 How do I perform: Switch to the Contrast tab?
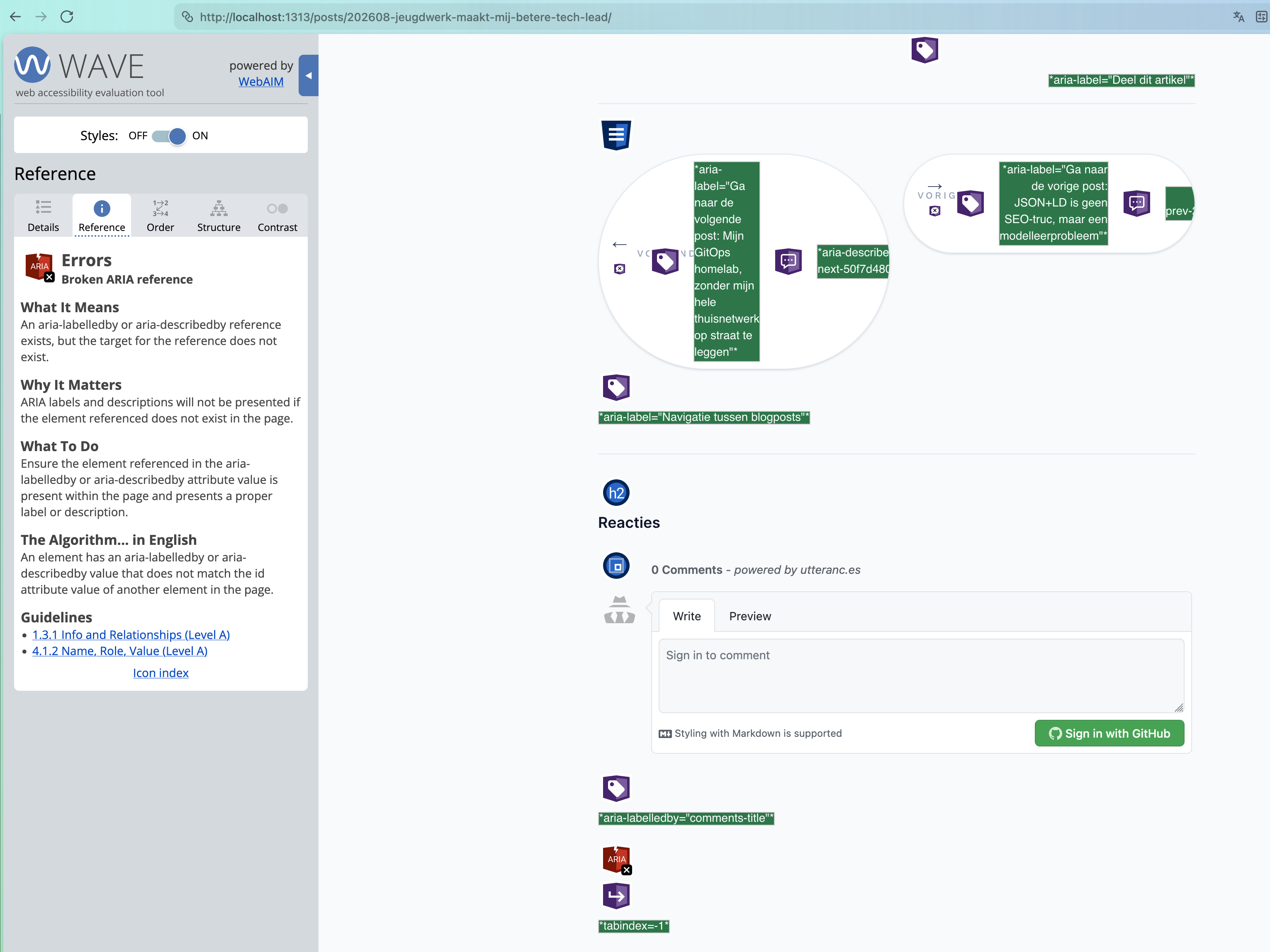(x=277, y=215)
